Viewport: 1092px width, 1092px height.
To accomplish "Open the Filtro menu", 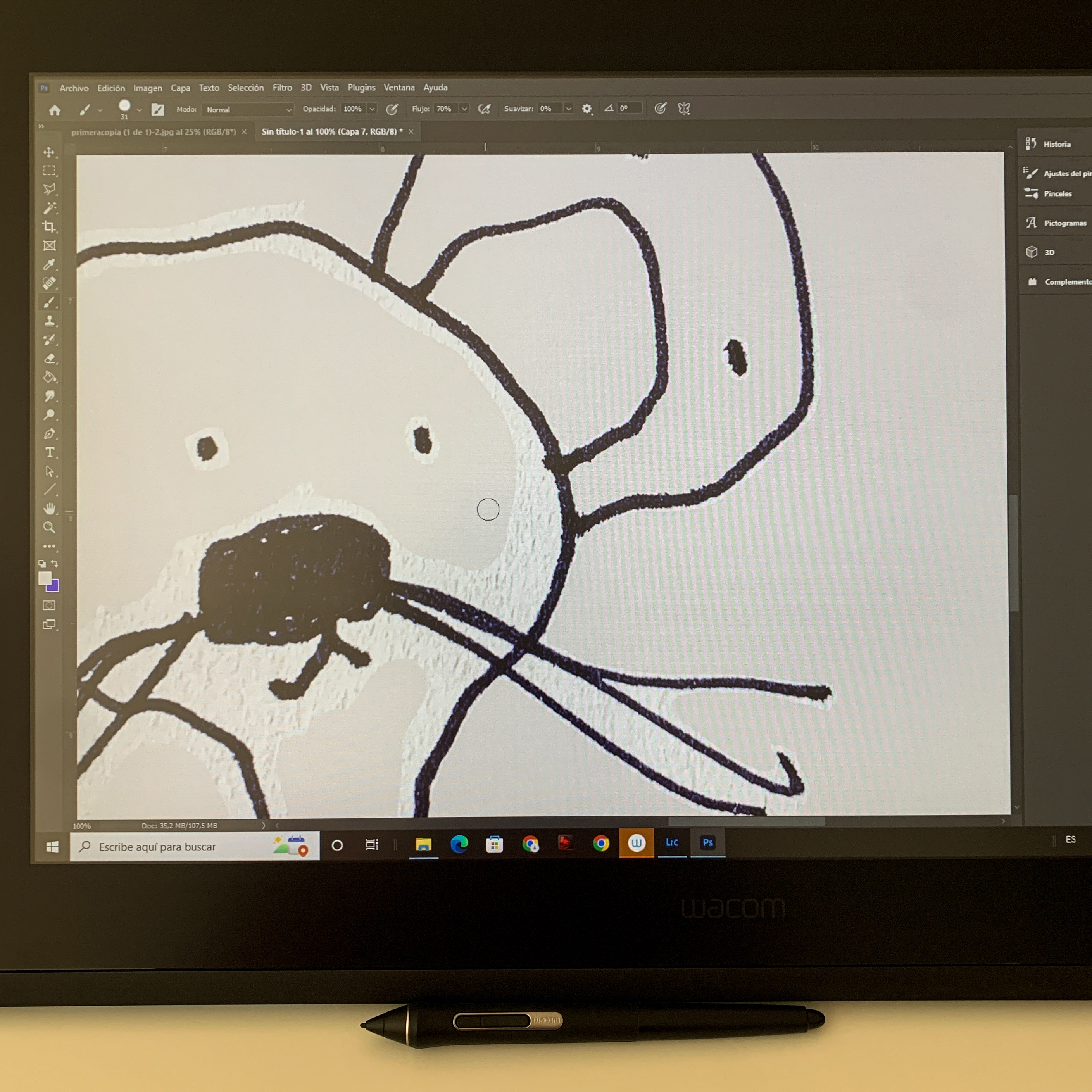I will pyautogui.click(x=282, y=88).
